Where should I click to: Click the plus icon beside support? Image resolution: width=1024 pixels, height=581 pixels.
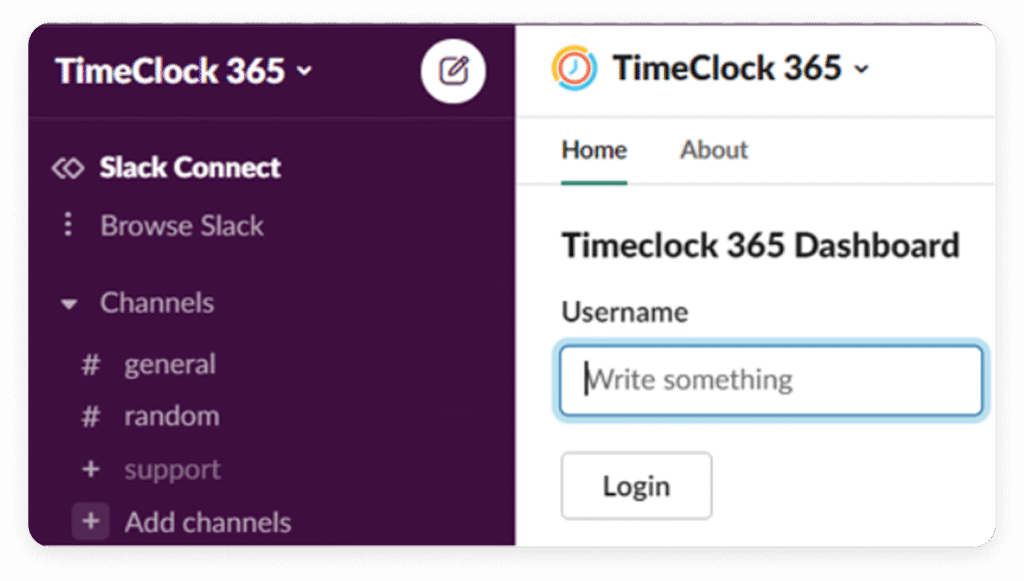[90, 469]
